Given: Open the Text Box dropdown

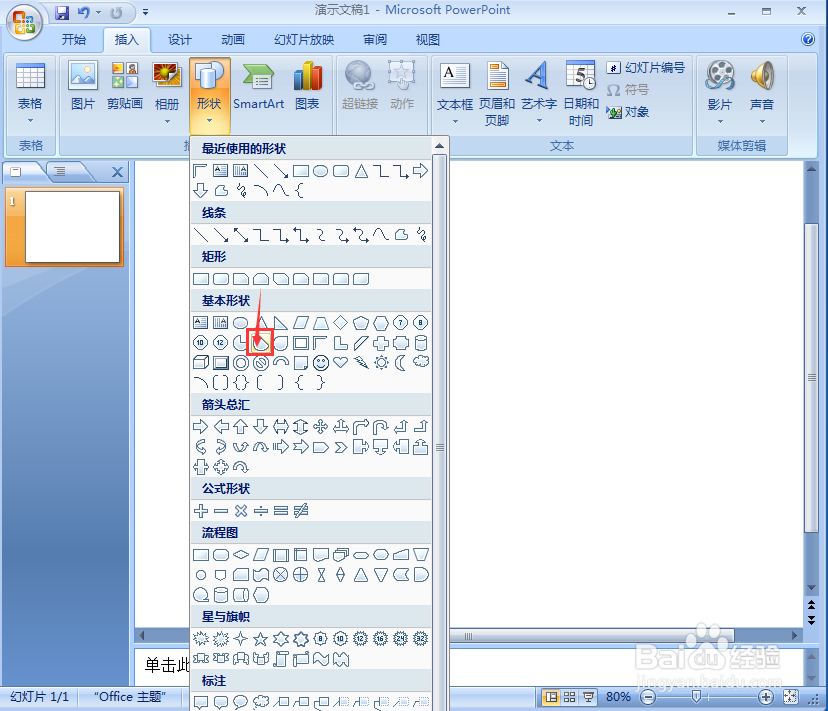Looking at the screenshot, I should [455, 121].
